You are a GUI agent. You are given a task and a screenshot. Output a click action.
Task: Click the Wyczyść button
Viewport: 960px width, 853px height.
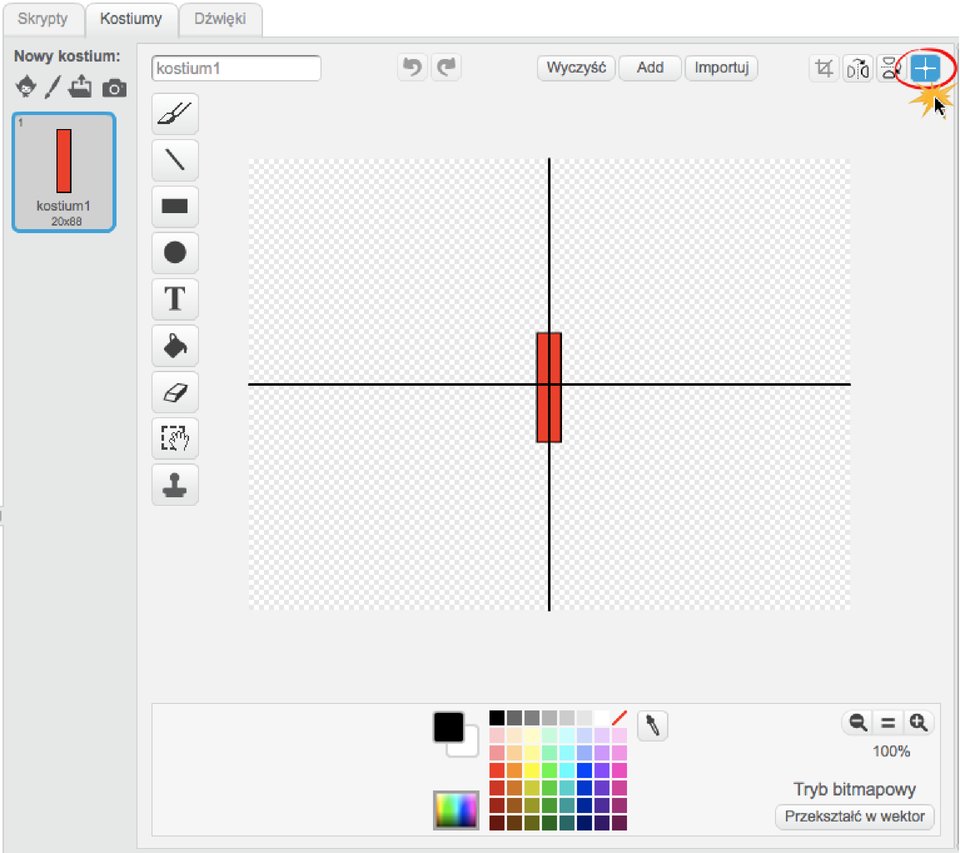click(x=576, y=67)
